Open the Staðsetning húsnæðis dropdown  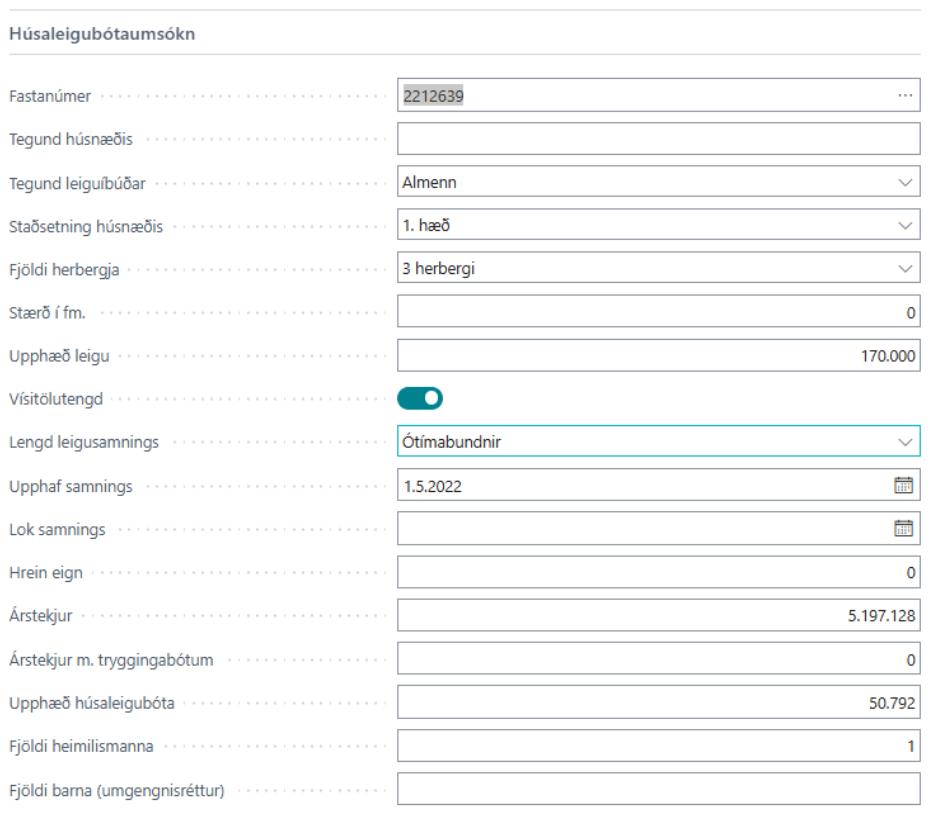pyautogui.click(x=905, y=226)
